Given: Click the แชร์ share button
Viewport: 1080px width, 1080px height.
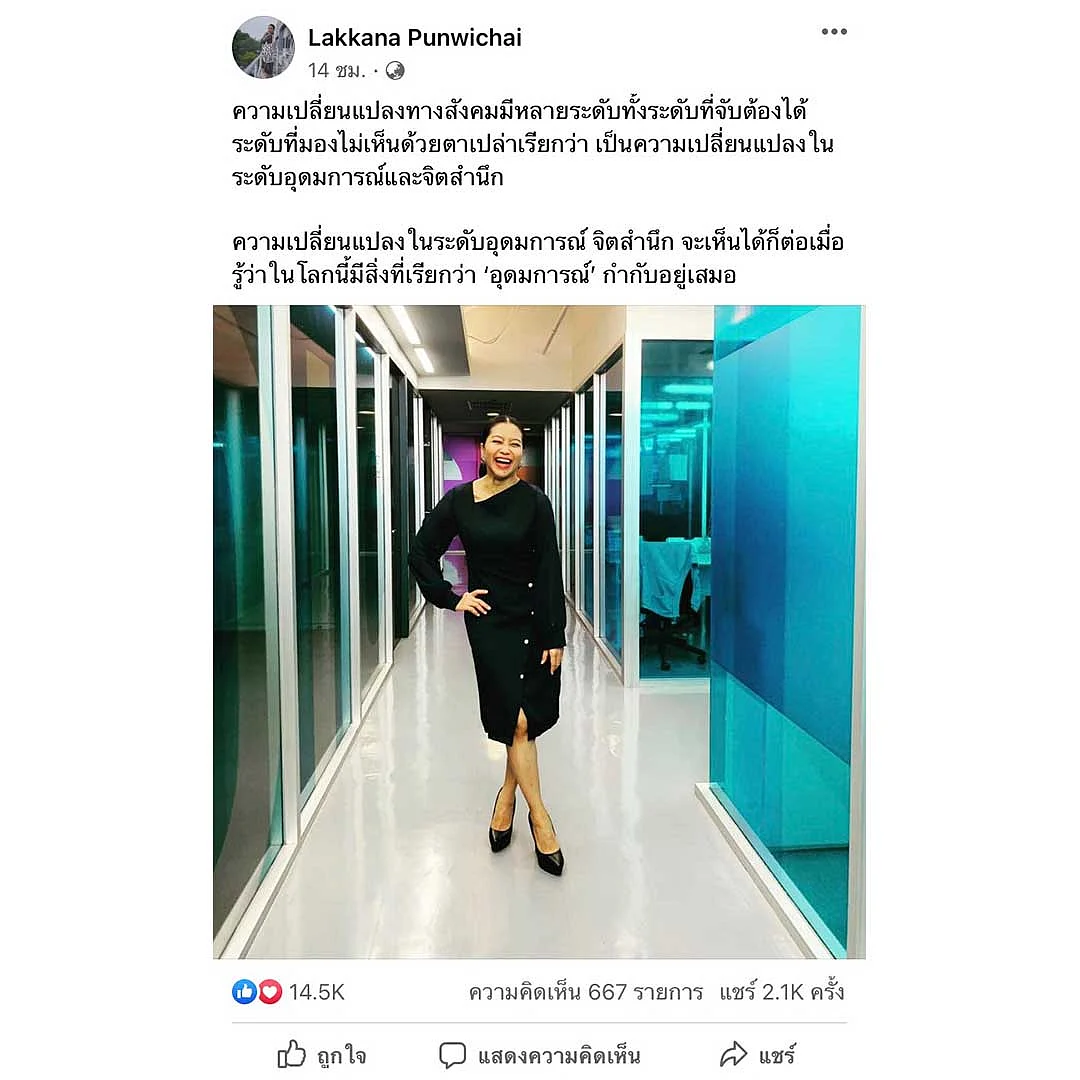Looking at the screenshot, I should click(758, 1055).
